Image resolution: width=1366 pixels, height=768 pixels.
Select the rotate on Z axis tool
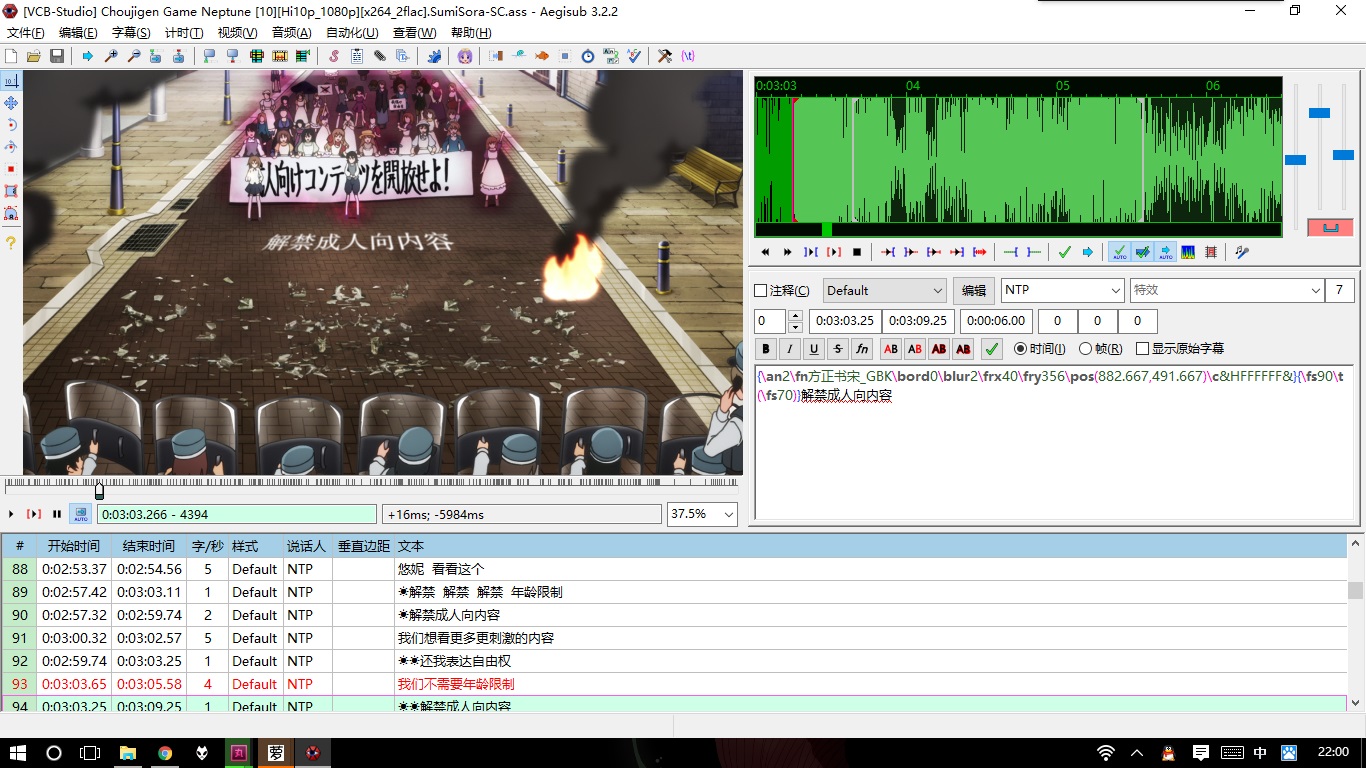pyautogui.click(x=11, y=125)
